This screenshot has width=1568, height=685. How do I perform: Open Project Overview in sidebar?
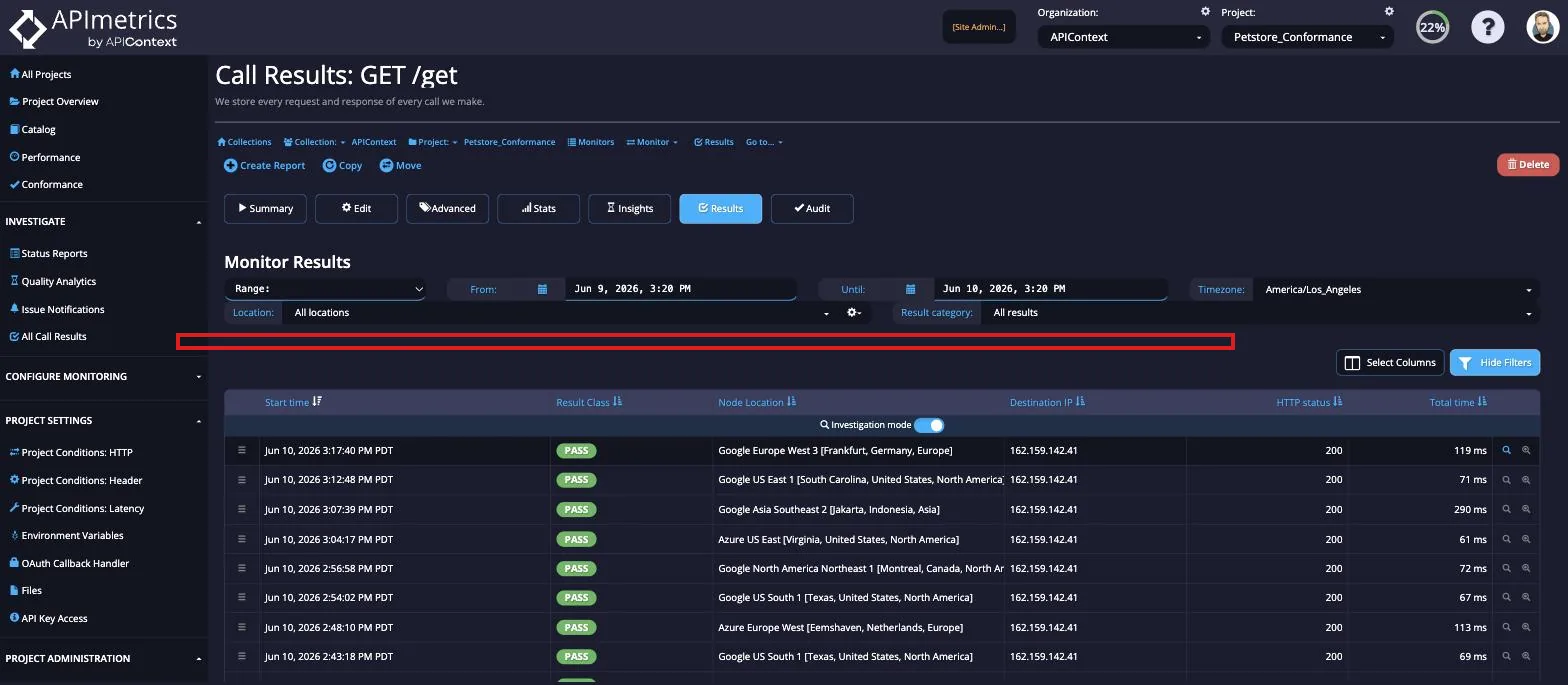point(54,102)
